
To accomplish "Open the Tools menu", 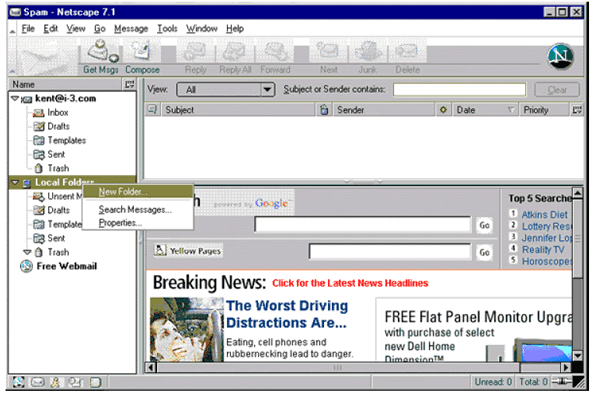I will pos(167,29).
